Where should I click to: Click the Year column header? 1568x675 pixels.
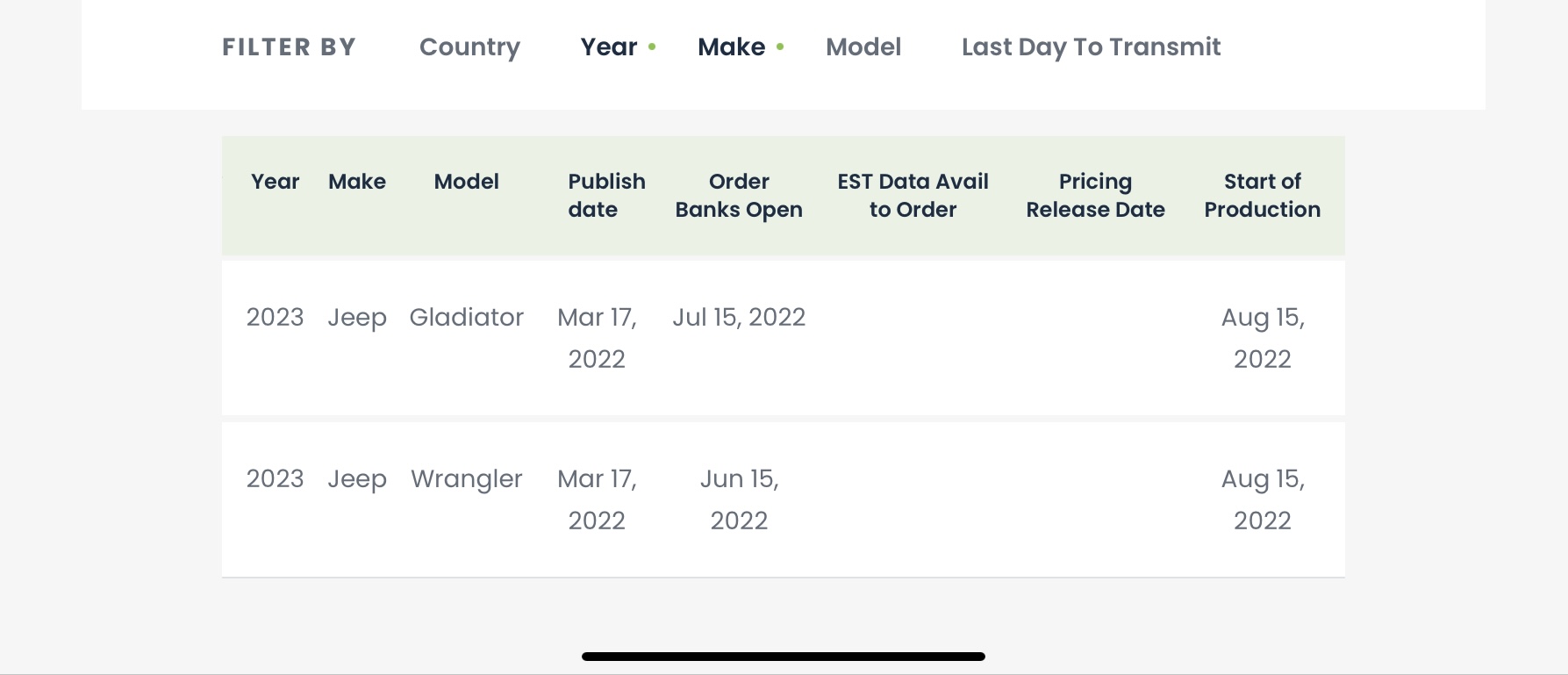[275, 182]
